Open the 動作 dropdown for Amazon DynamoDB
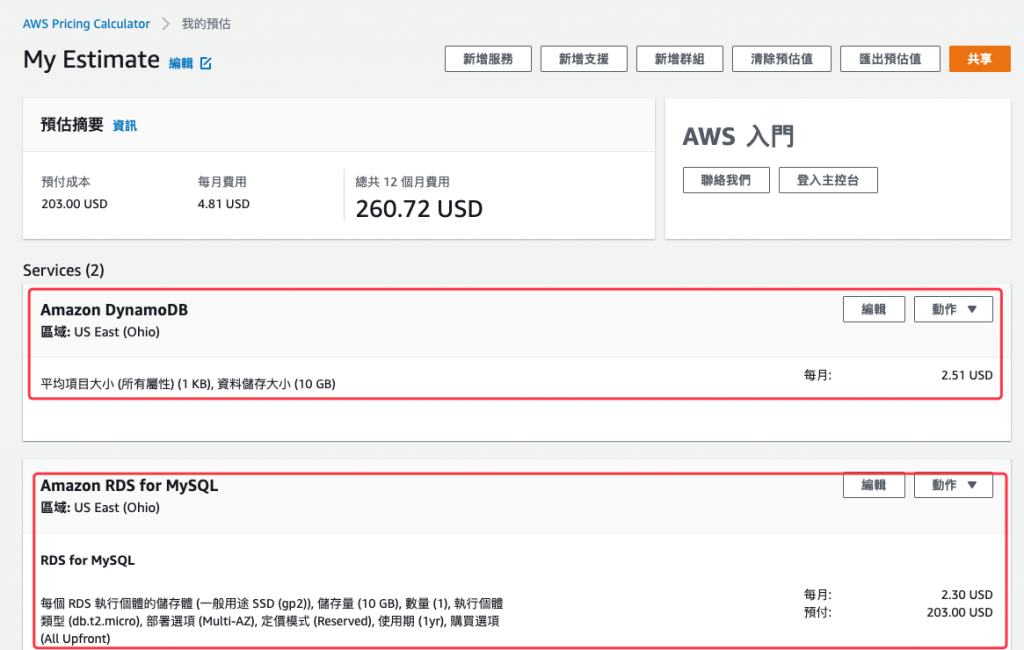The image size is (1024, 650). pos(953,309)
